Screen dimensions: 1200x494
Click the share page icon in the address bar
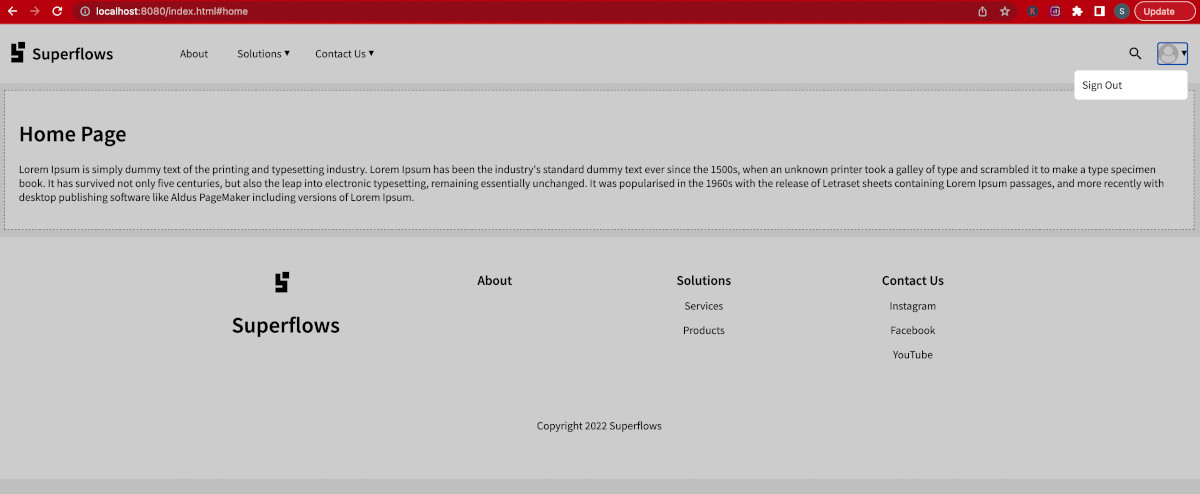click(x=982, y=11)
